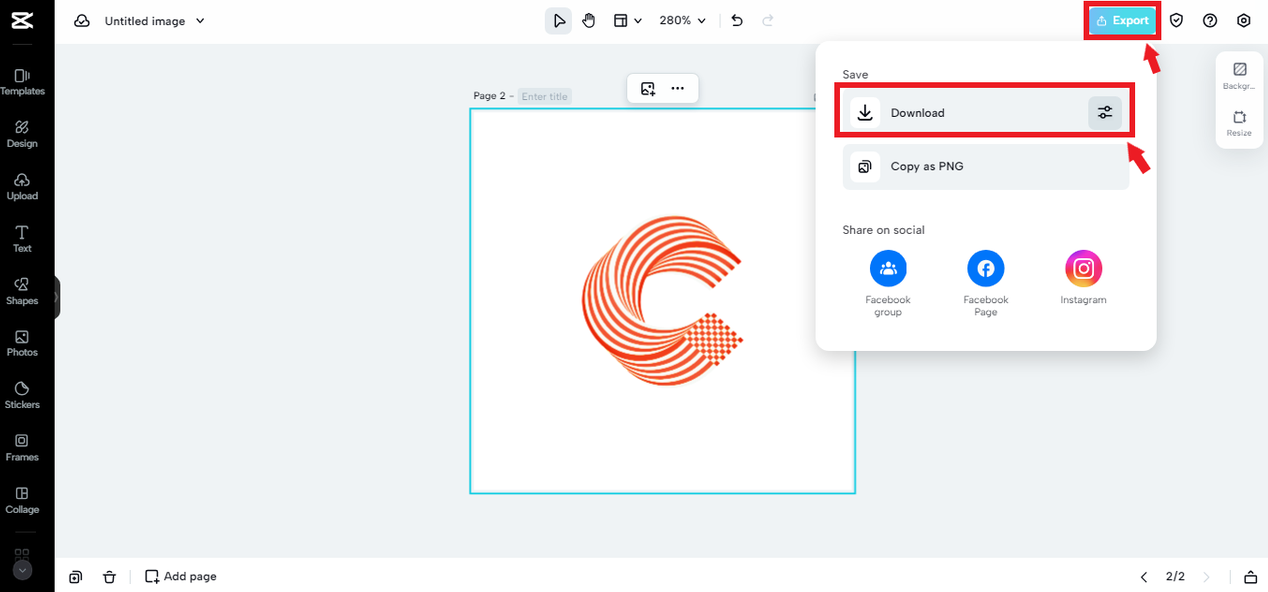Share to Facebook group
This screenshot has width=1268, height=592.
coord(888,283)
